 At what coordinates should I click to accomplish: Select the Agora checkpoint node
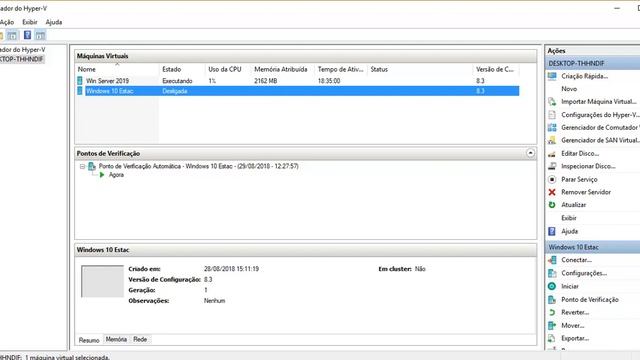coord(116,175)
